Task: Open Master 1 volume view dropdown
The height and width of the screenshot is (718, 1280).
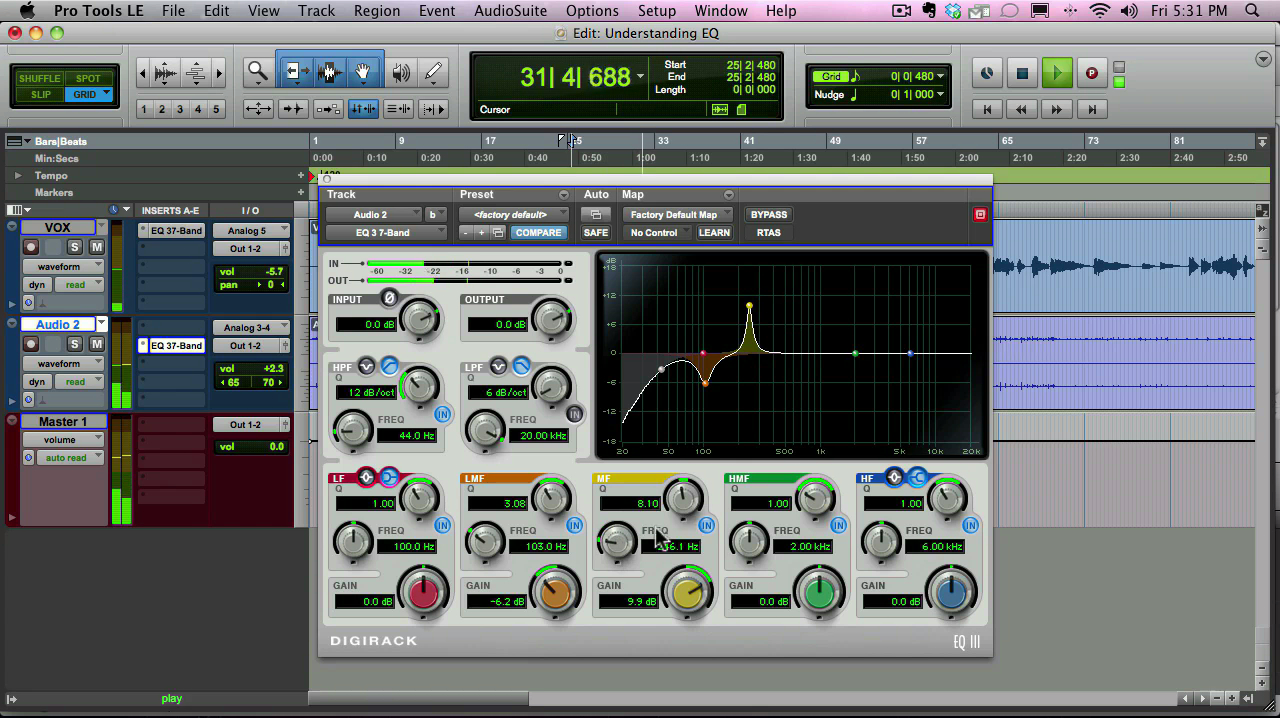Action: [64, 440]
